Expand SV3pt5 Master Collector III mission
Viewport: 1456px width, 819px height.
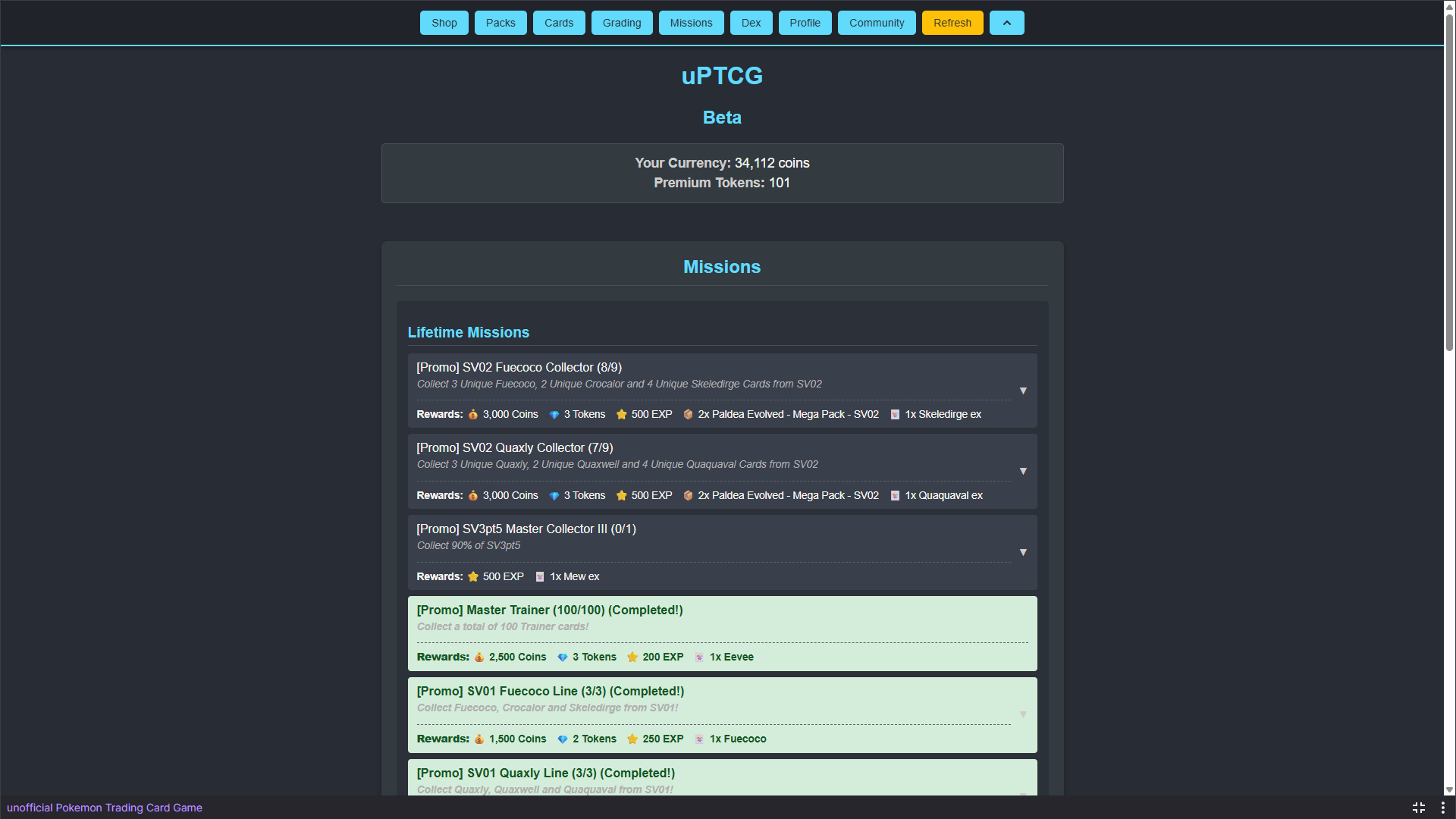tap(1023, 552)
